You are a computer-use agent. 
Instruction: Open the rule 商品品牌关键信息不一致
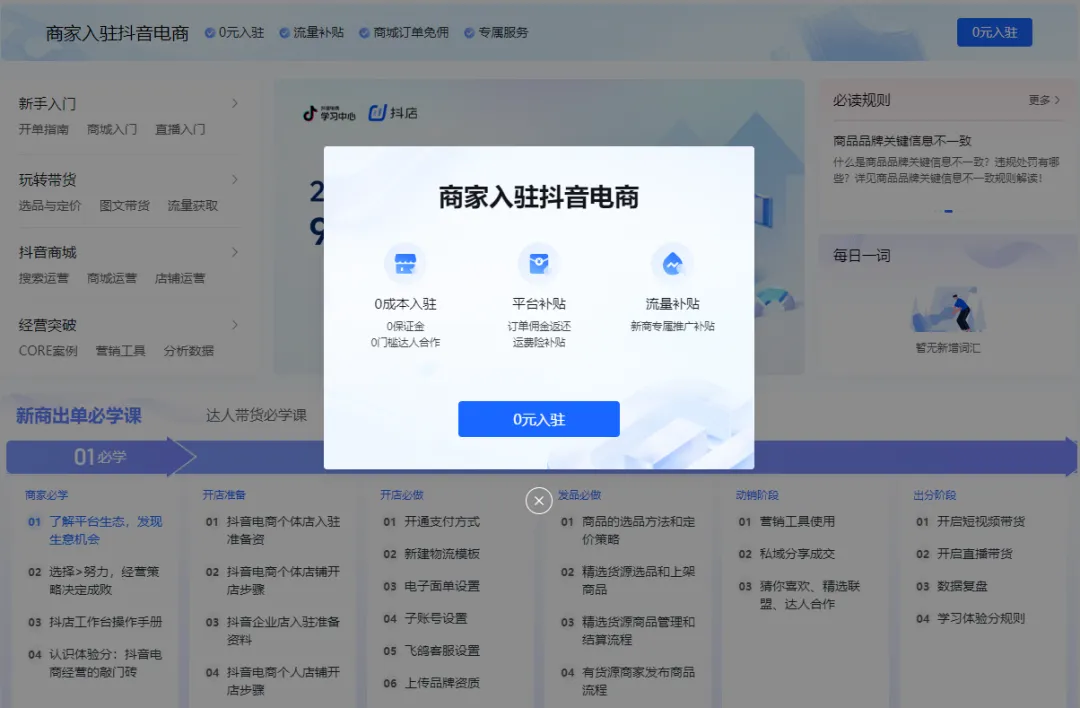(902, 140)
